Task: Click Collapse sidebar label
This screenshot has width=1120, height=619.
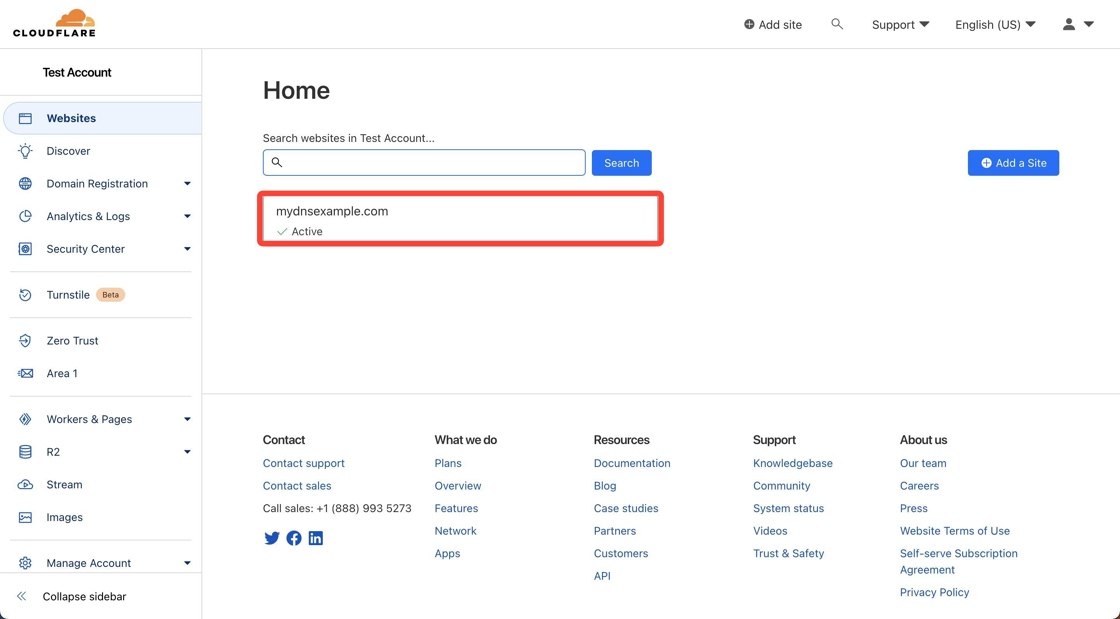Action: 84,597
